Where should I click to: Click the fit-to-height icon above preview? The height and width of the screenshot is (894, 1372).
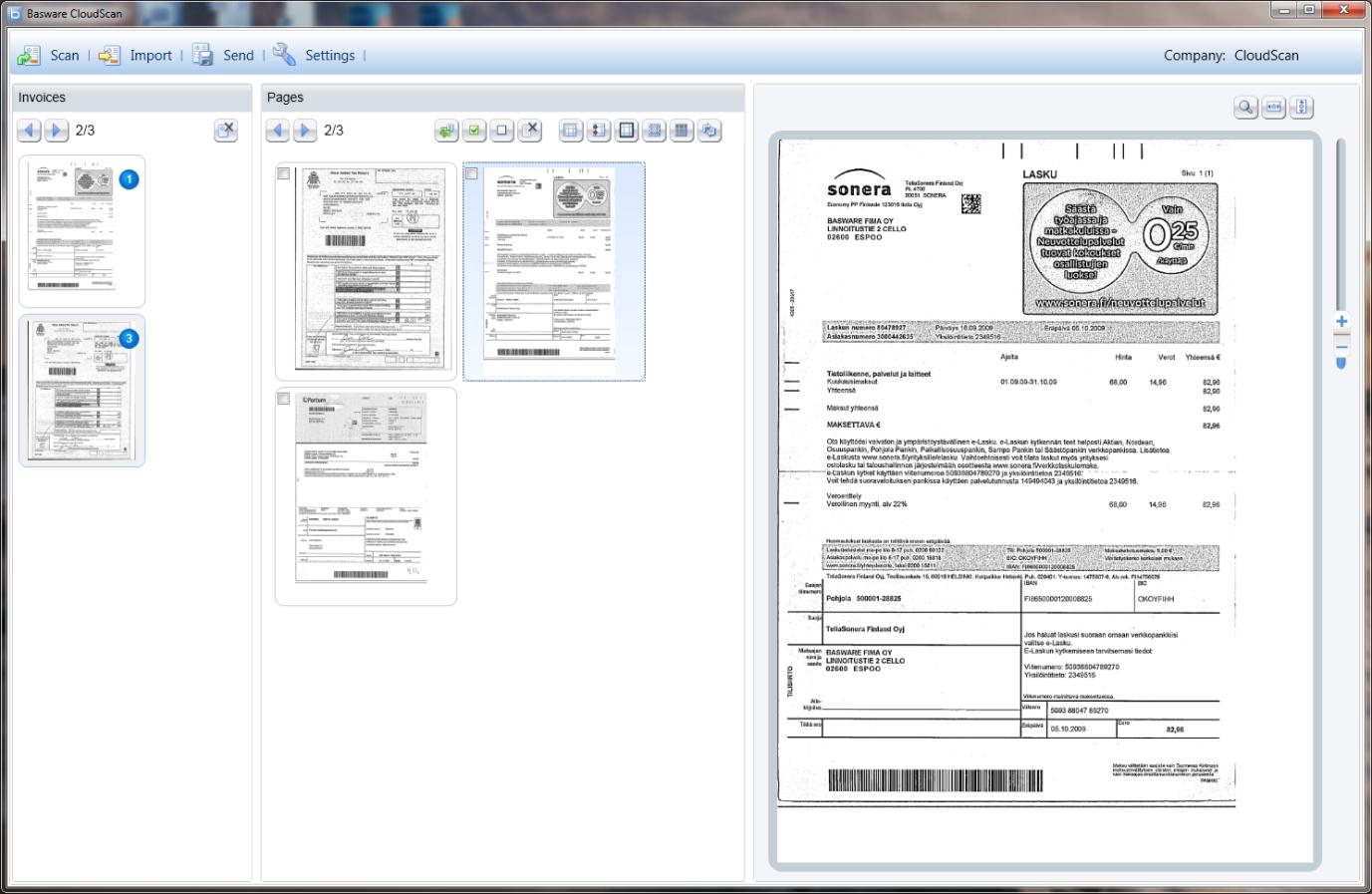(x=1301, y=108)
